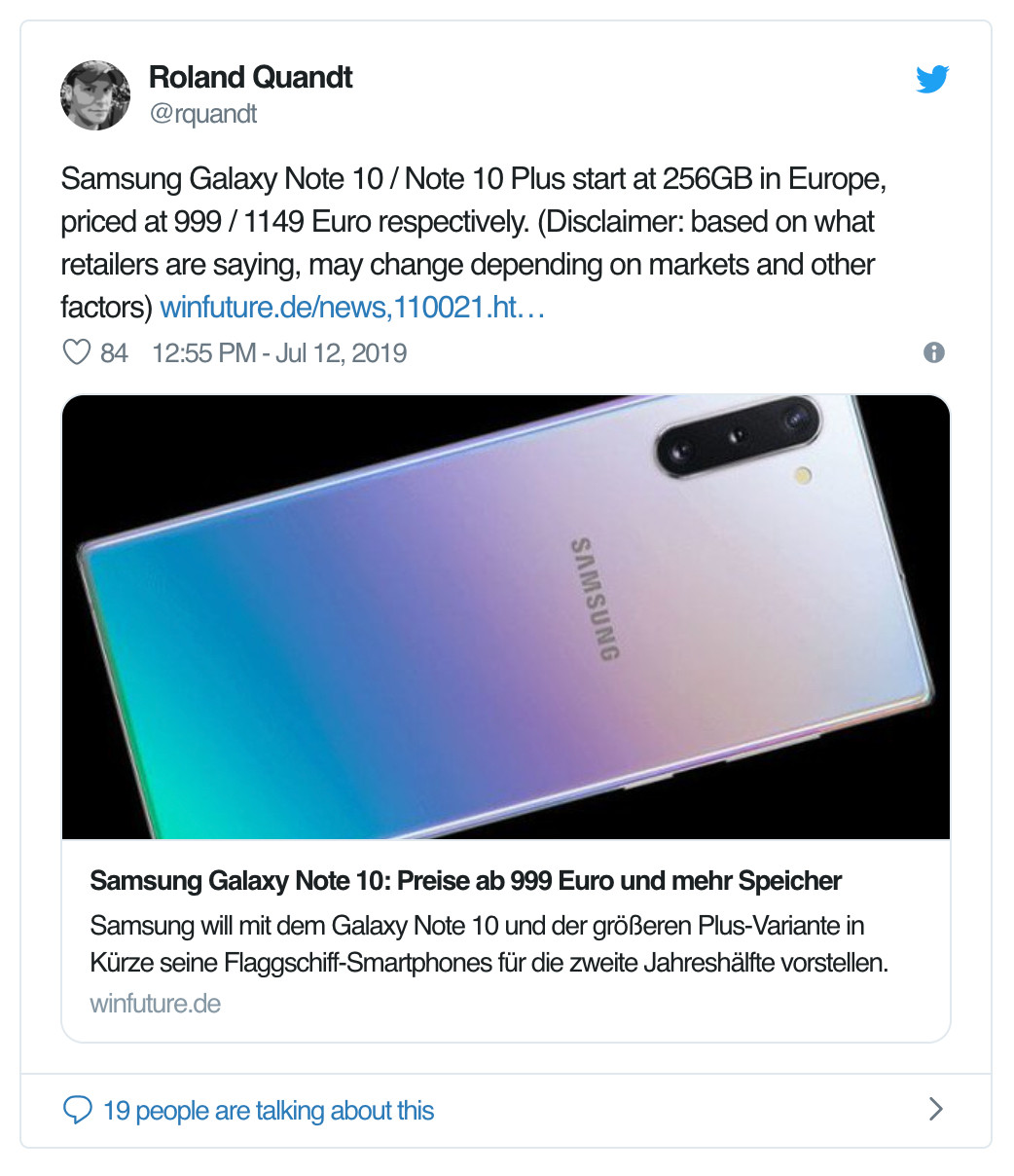Click Roland Quandt's circular profile avatar

(x=95, y=95)
